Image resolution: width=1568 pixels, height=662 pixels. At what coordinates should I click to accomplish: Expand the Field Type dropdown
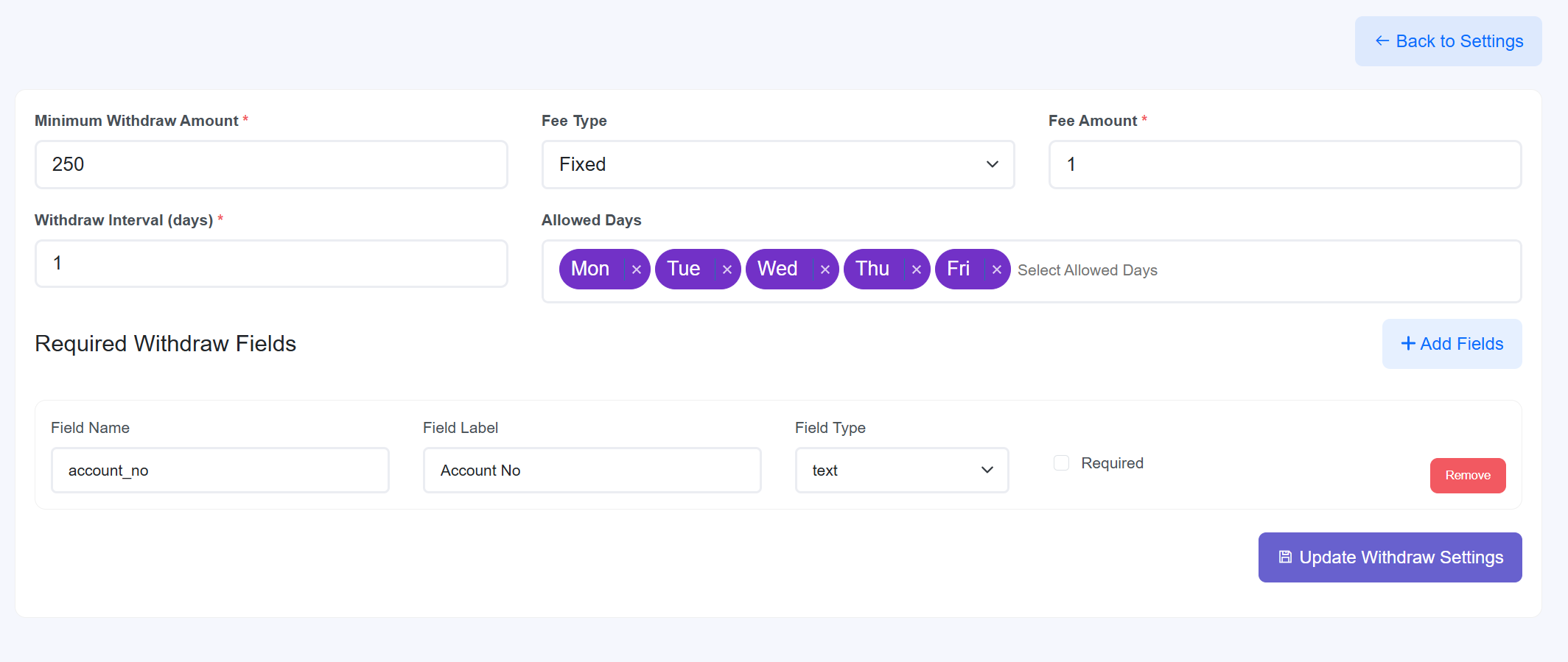click(x=901, y=471)
